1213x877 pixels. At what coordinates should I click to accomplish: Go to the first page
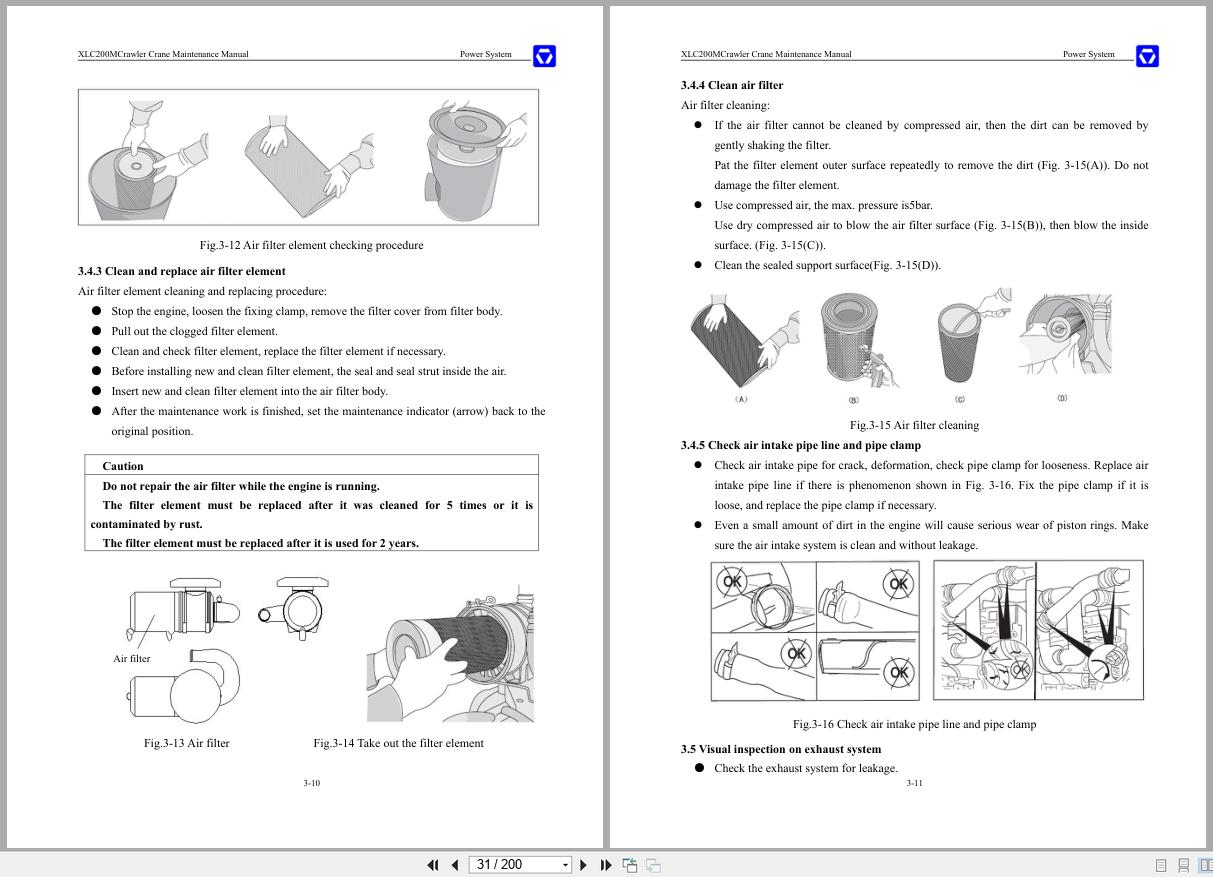(x=432, y=865)
